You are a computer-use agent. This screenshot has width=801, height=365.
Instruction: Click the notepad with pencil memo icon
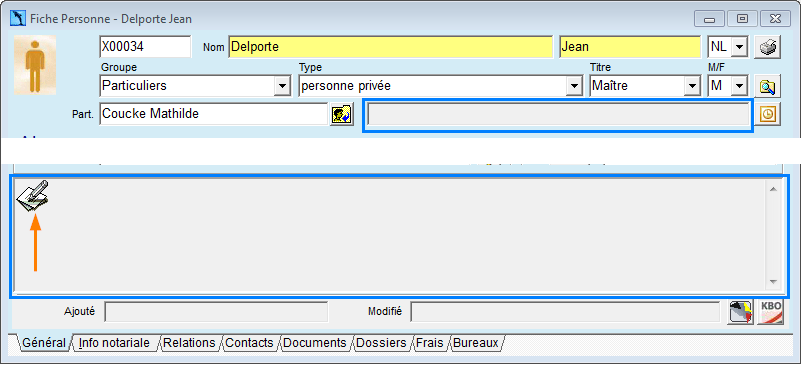click(x=33, y=196)
